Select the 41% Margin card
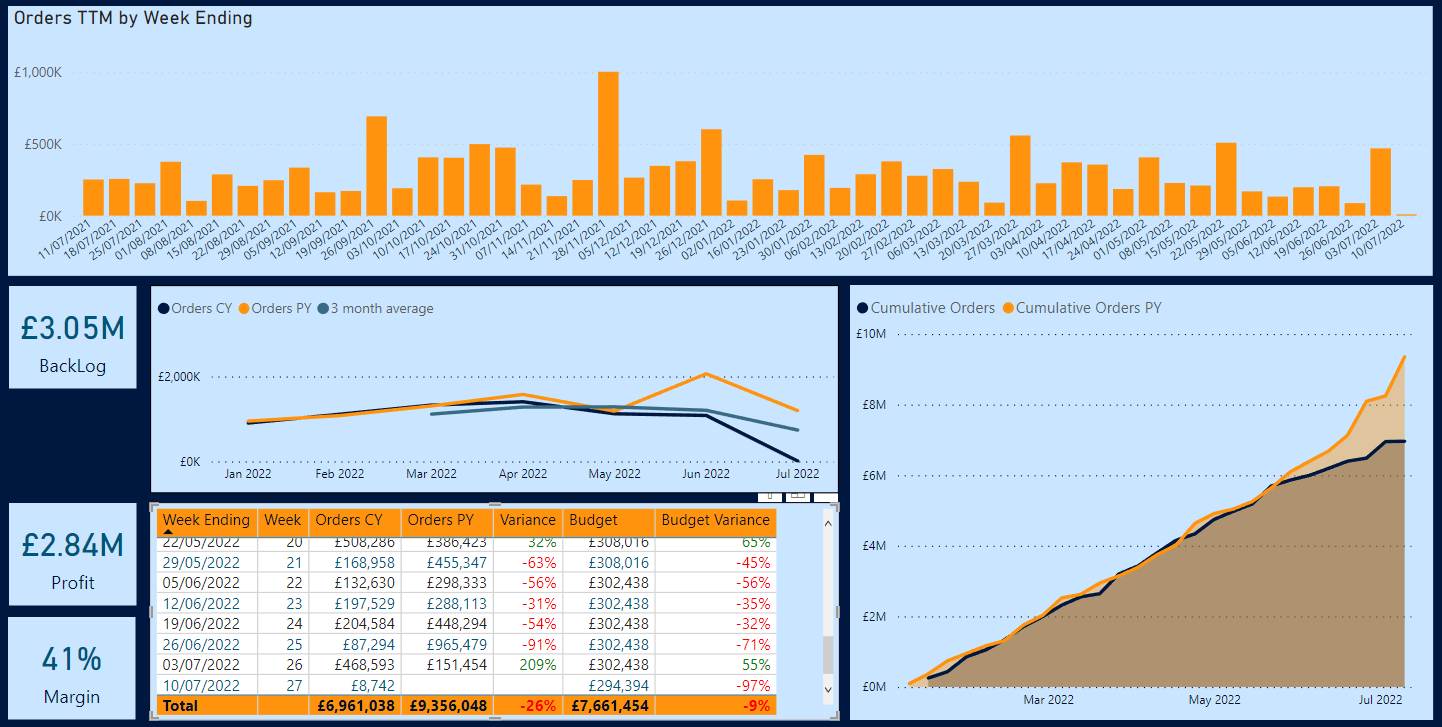Screen dimensions: 1442x727 (x=72, y=668)
